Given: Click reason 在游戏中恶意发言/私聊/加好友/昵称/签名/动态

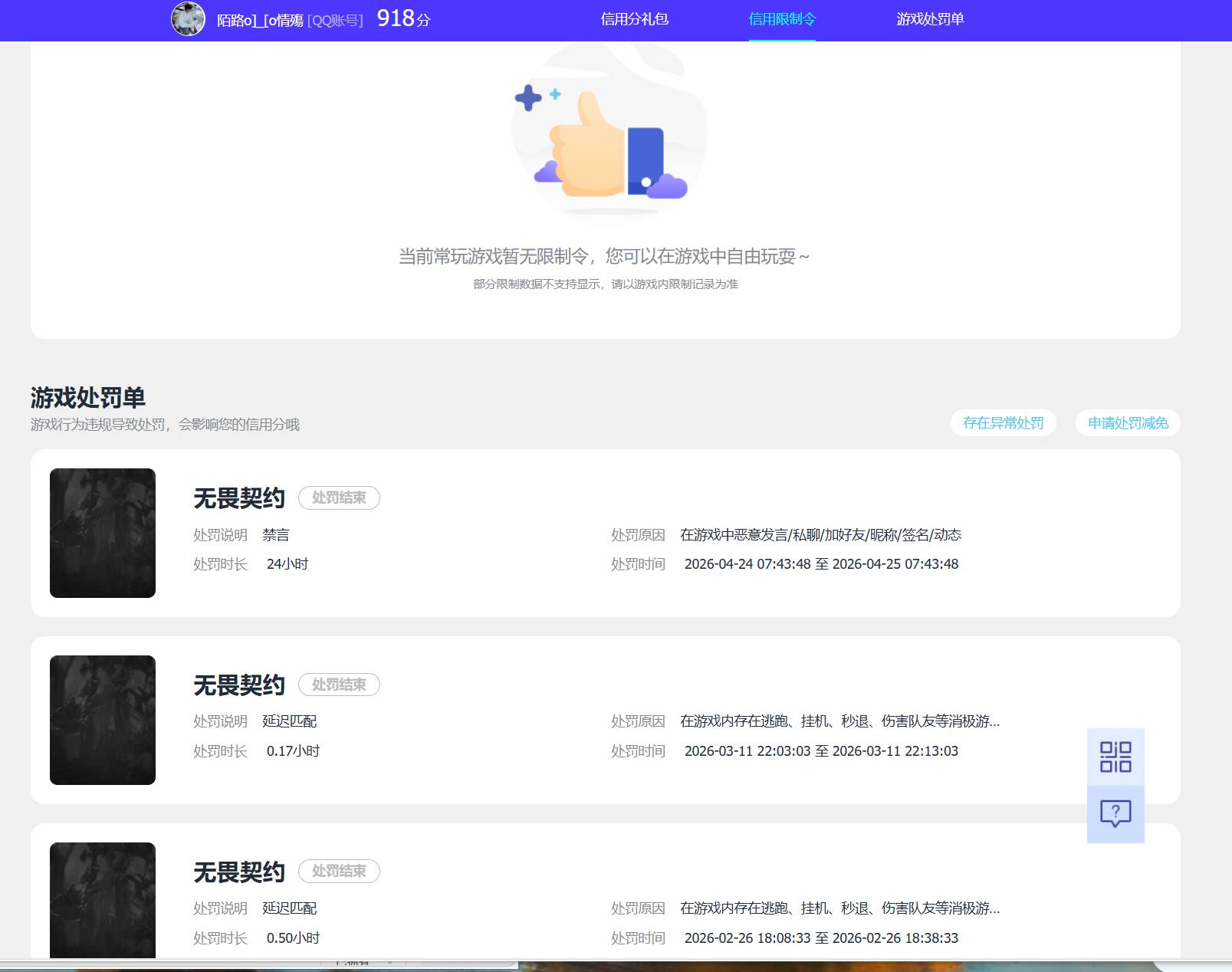Looking at the screenshot, I should [x=820, y=535].
